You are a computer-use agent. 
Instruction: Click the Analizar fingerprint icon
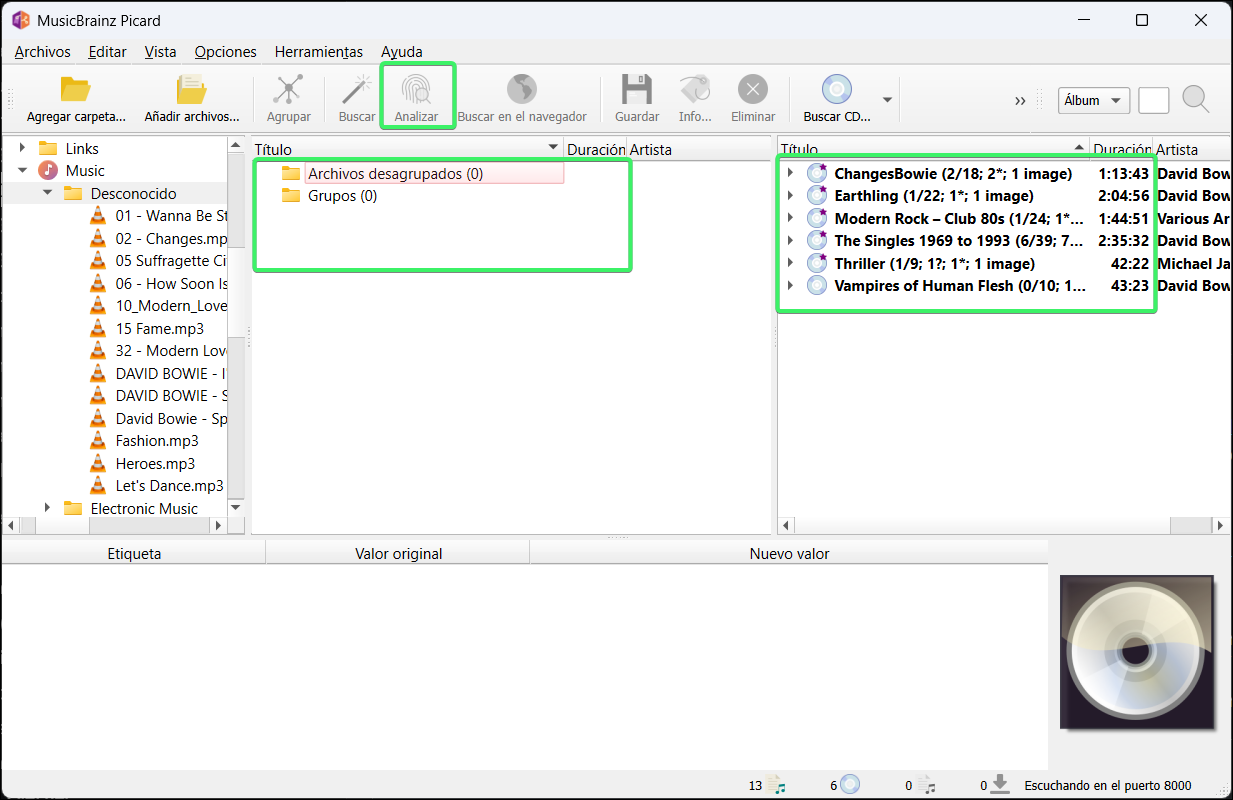(416, 90)
